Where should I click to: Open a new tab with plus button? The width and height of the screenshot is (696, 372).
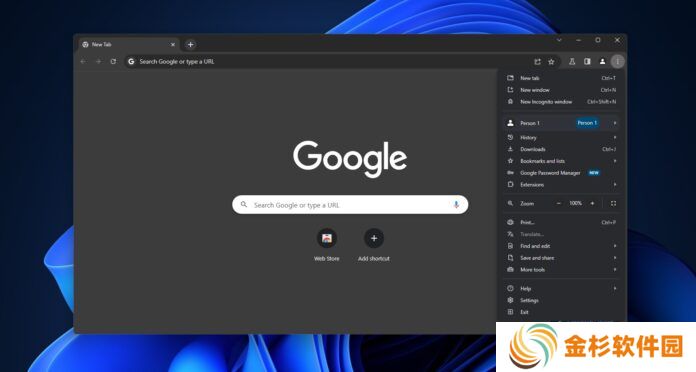coord(190,44)
